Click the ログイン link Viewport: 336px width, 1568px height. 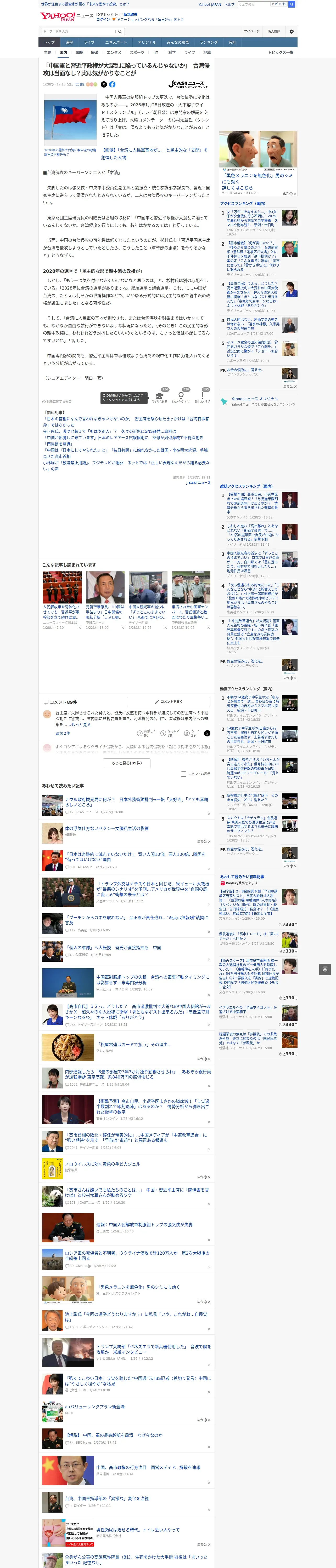click(103, 20)
